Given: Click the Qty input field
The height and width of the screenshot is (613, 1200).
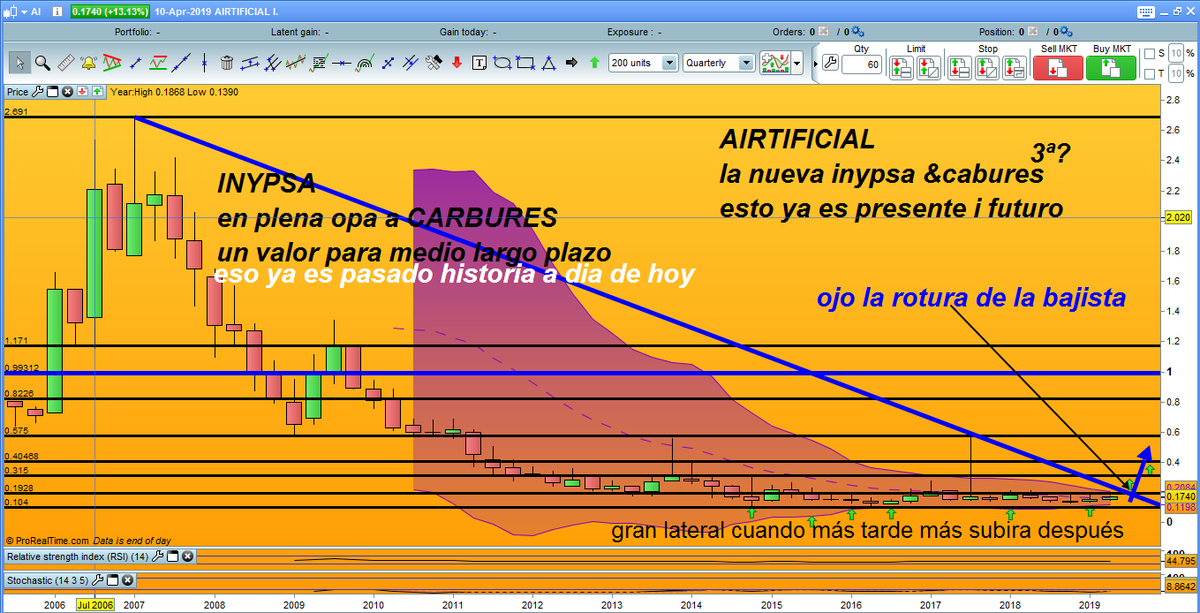Looking at the screenshot, I should point(861,65).
